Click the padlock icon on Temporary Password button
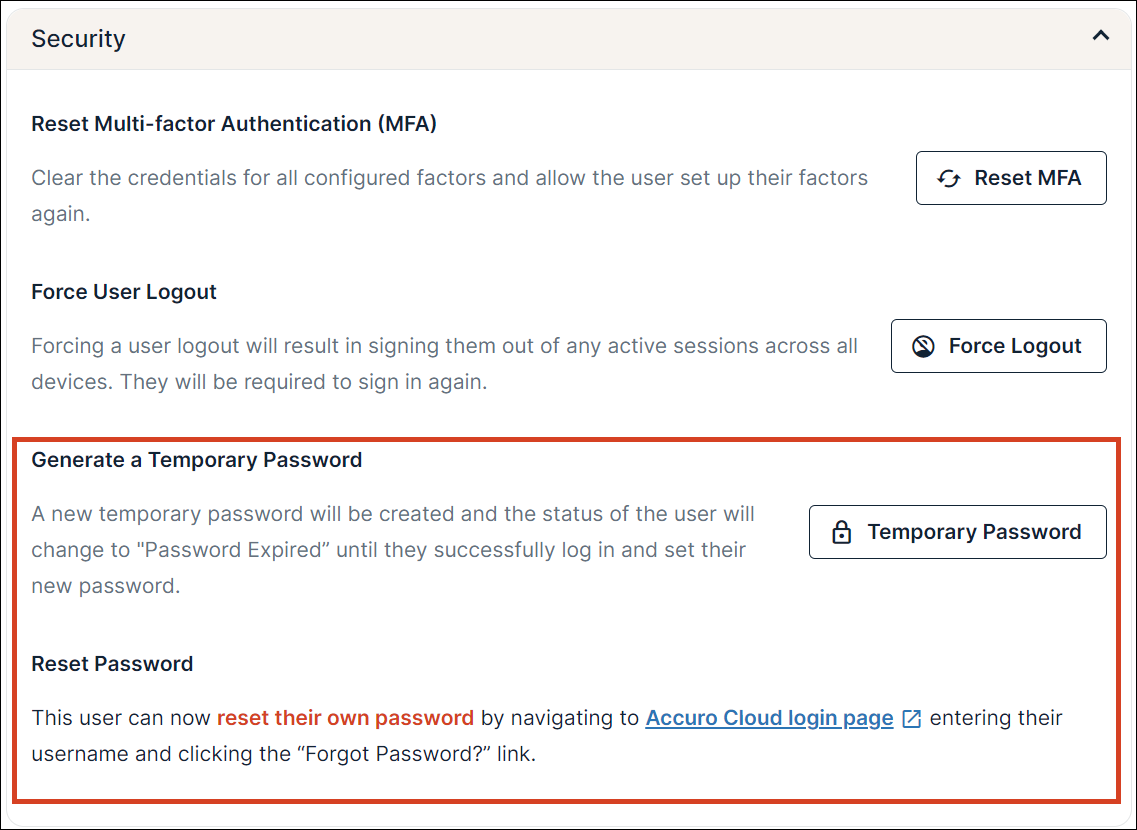This screenshot has height=830, width=1137. tap(840, 531)
